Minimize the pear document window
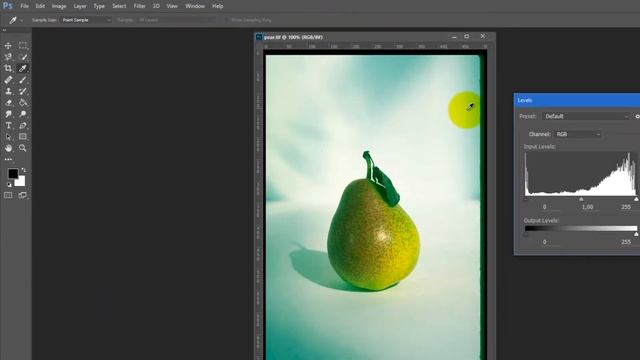 (x=454, y=37)
